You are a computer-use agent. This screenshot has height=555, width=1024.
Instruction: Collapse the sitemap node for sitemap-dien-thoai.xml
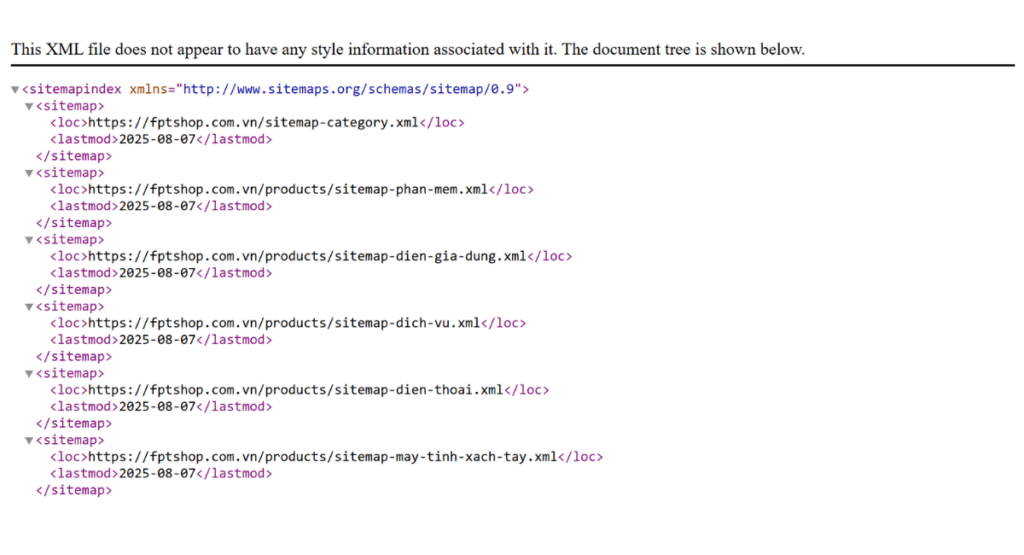coord(29,373)
